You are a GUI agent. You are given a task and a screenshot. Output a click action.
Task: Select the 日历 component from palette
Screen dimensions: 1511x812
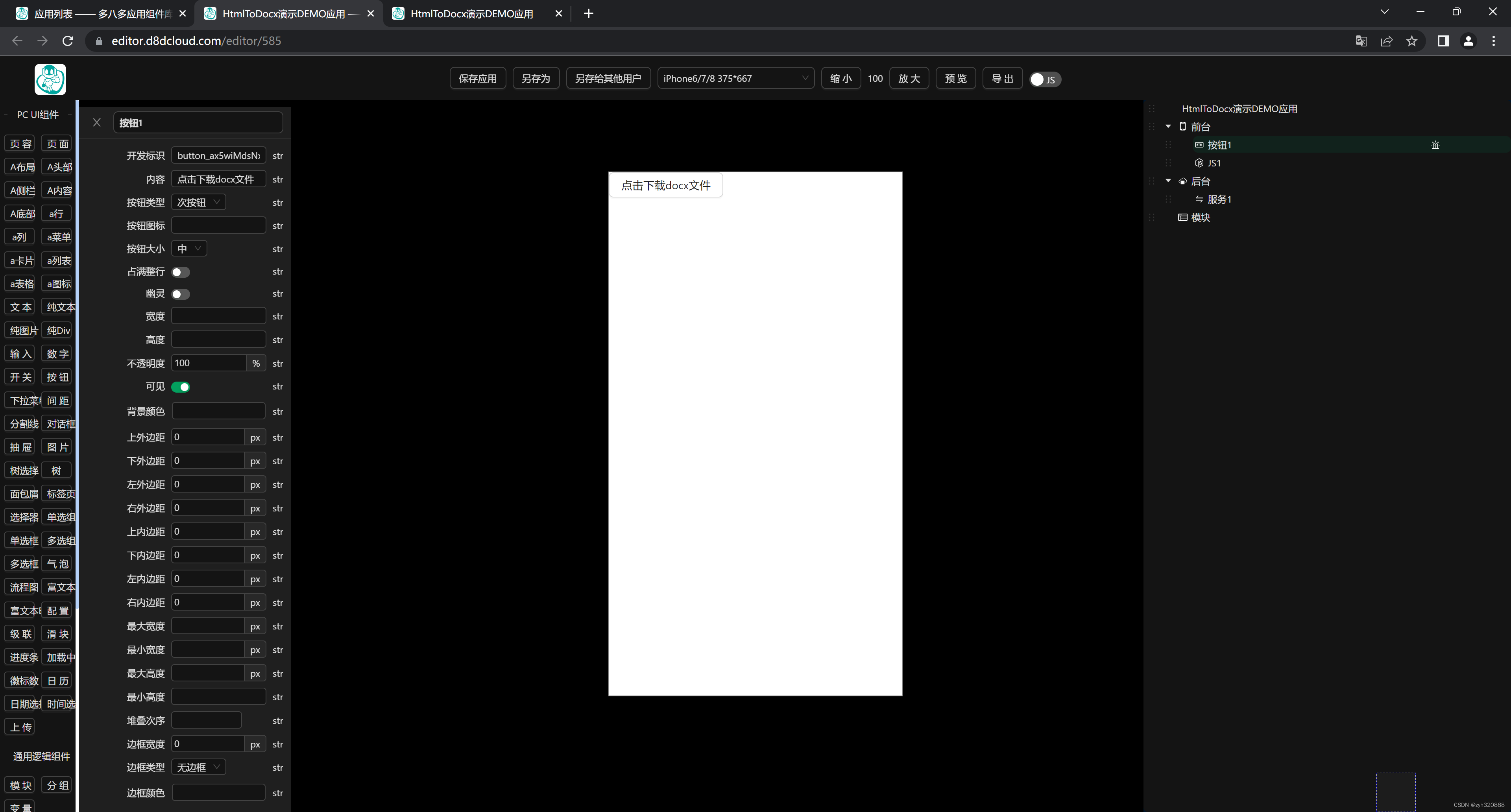point(57,680)
